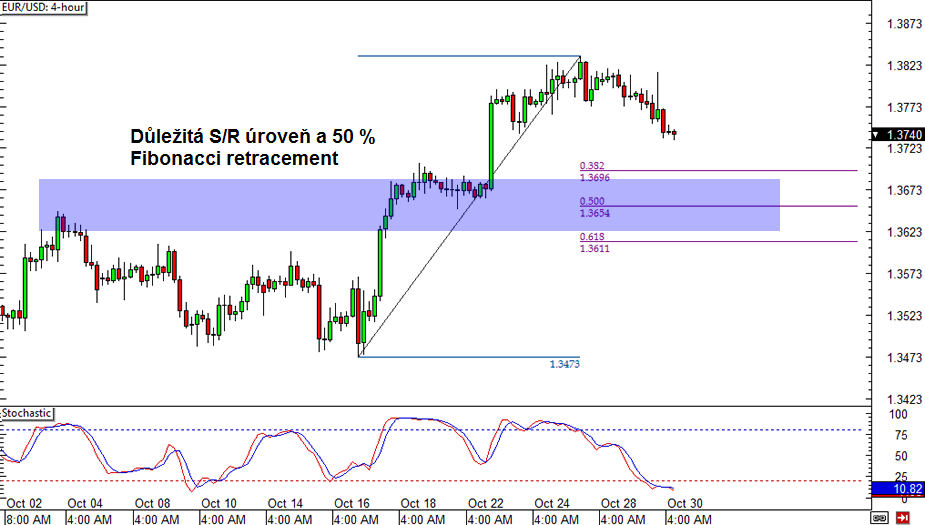This screenshot has height=525, width=925.
Task: Click the 1.3423 price axis label
Action: [904, 399]
